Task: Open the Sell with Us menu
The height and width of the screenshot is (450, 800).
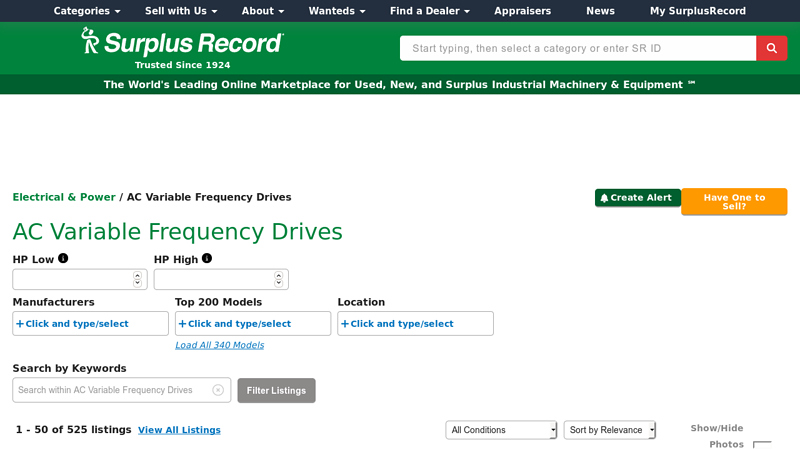Action: tap(181, 11)
